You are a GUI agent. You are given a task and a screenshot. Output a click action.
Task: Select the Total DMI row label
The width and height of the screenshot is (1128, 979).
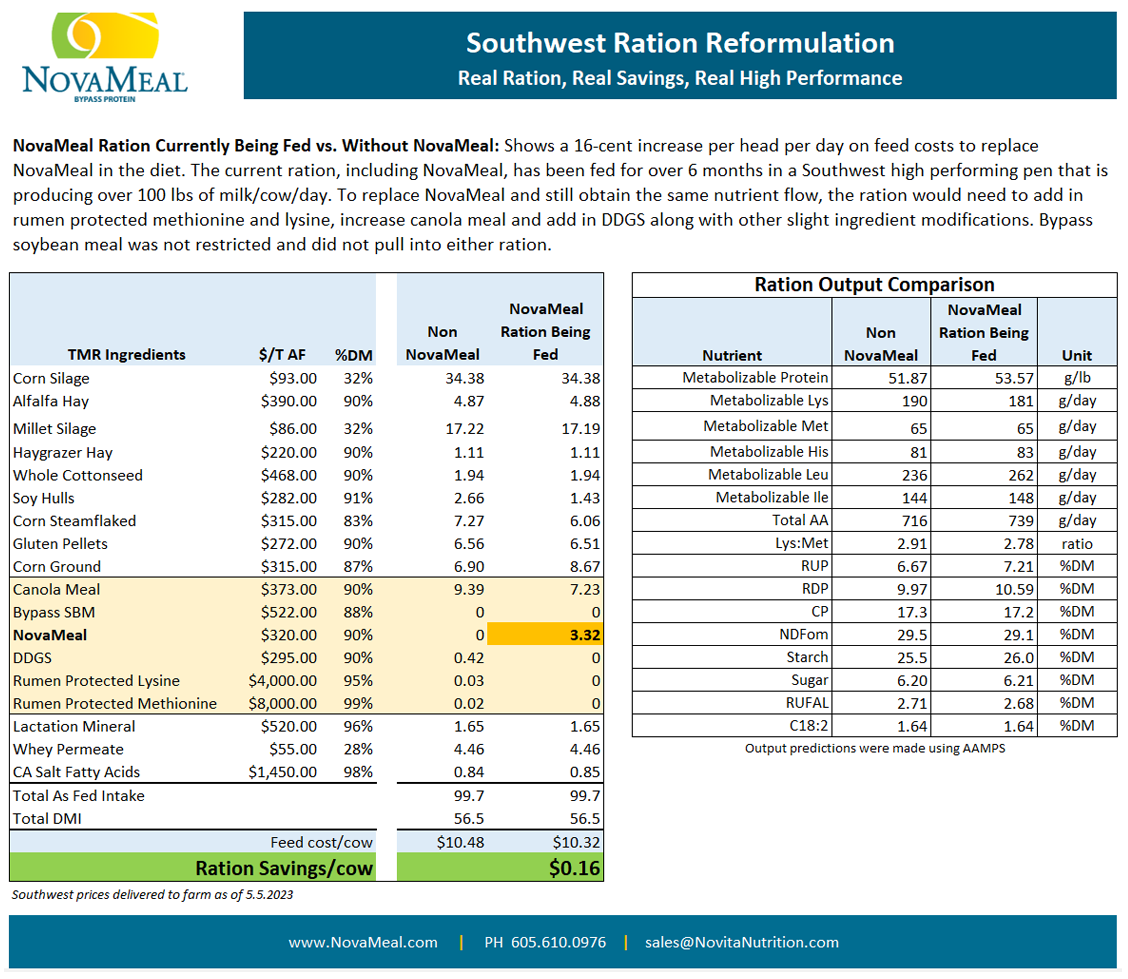[47, 819]
